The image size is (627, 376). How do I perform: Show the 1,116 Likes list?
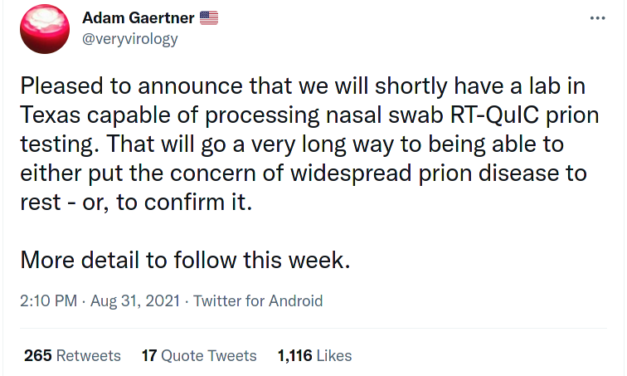click(x=315, y=356)
